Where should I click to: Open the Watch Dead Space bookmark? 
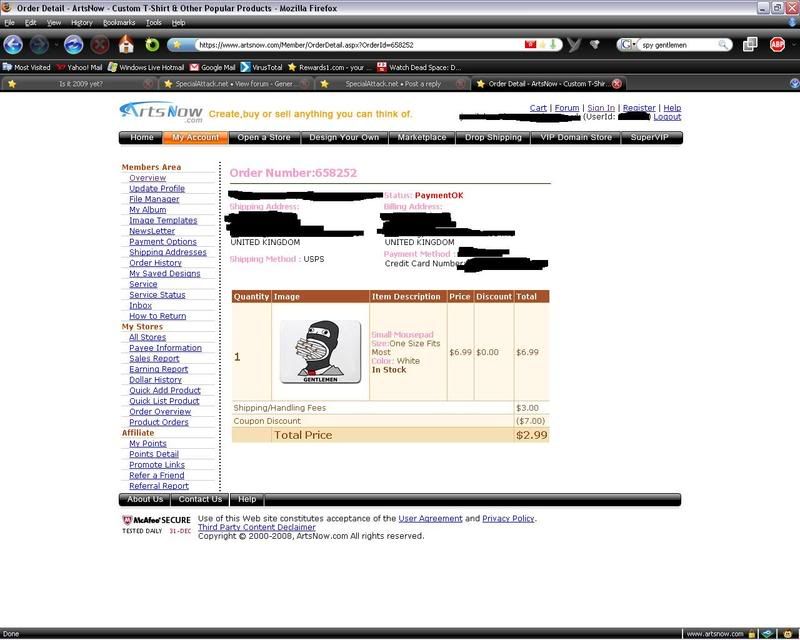coord(419,67)
